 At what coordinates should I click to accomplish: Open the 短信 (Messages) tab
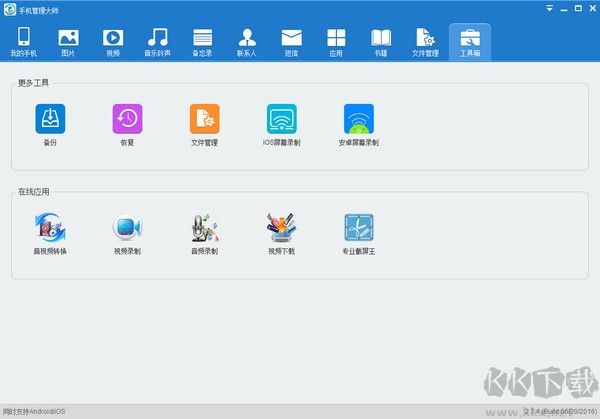point(292,42)
